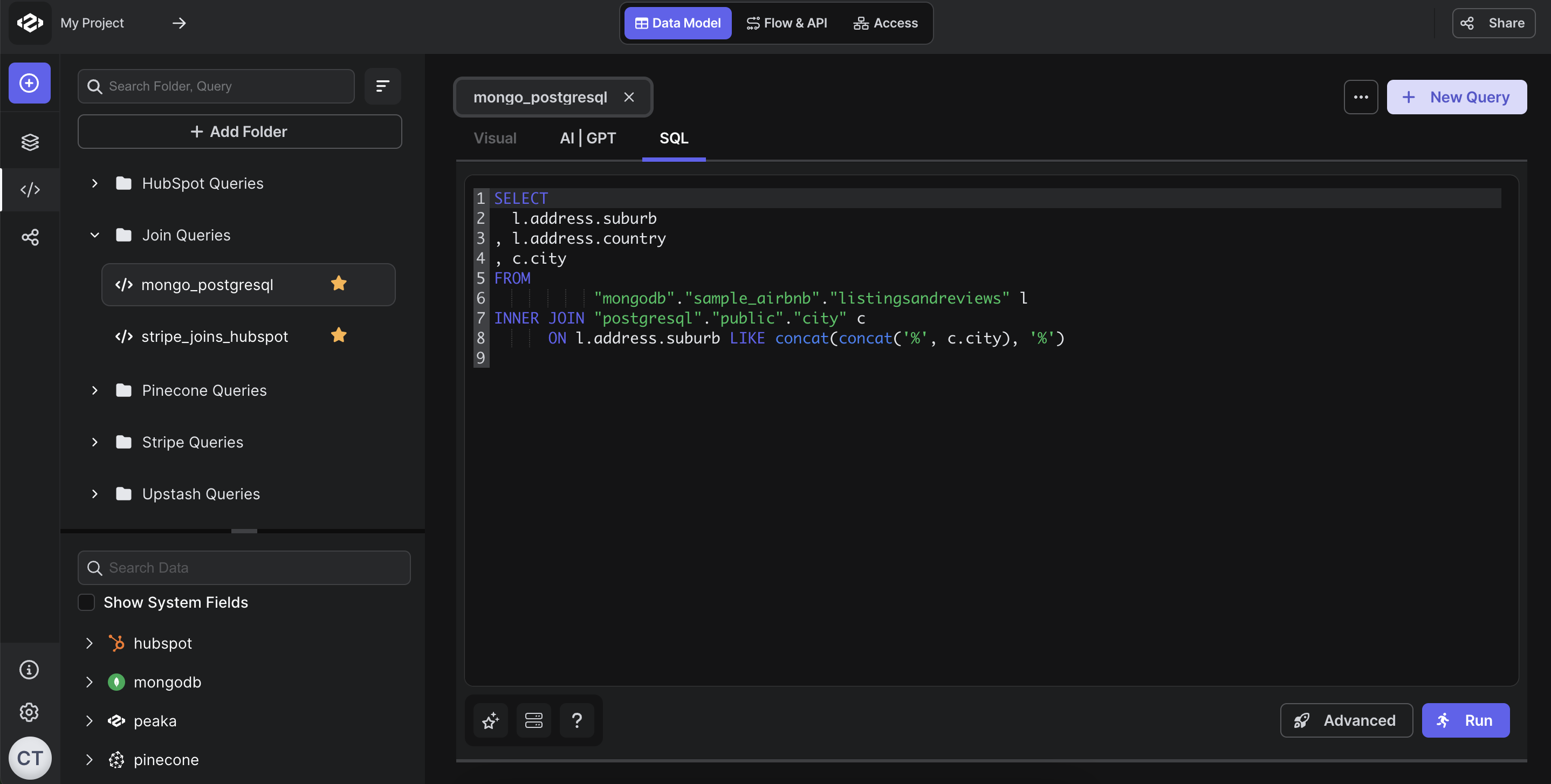
Task: Expand the hubspot data source chevron
Action: (x=89, y=643)
